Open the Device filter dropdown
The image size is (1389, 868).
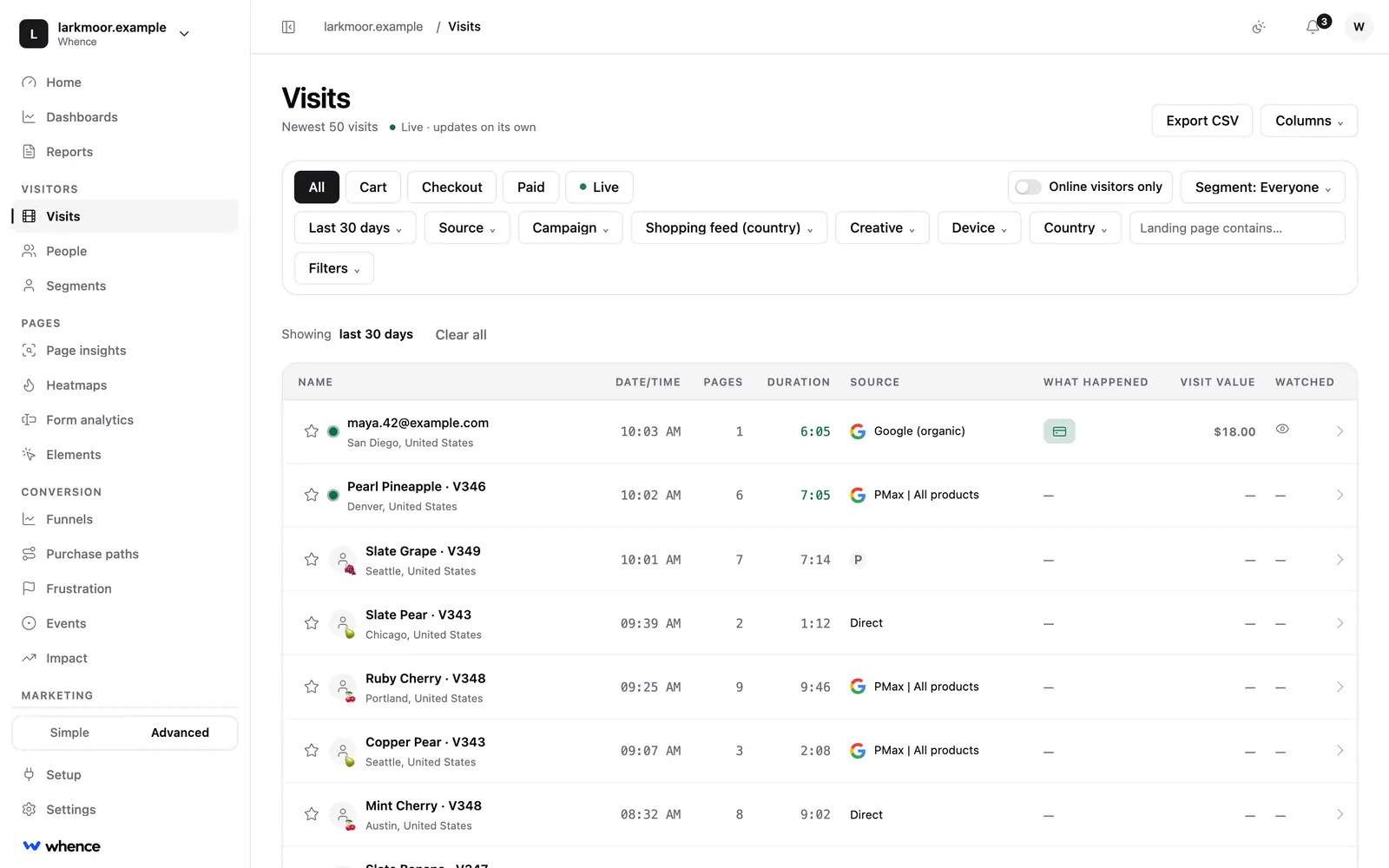click(x=979, y=227)
